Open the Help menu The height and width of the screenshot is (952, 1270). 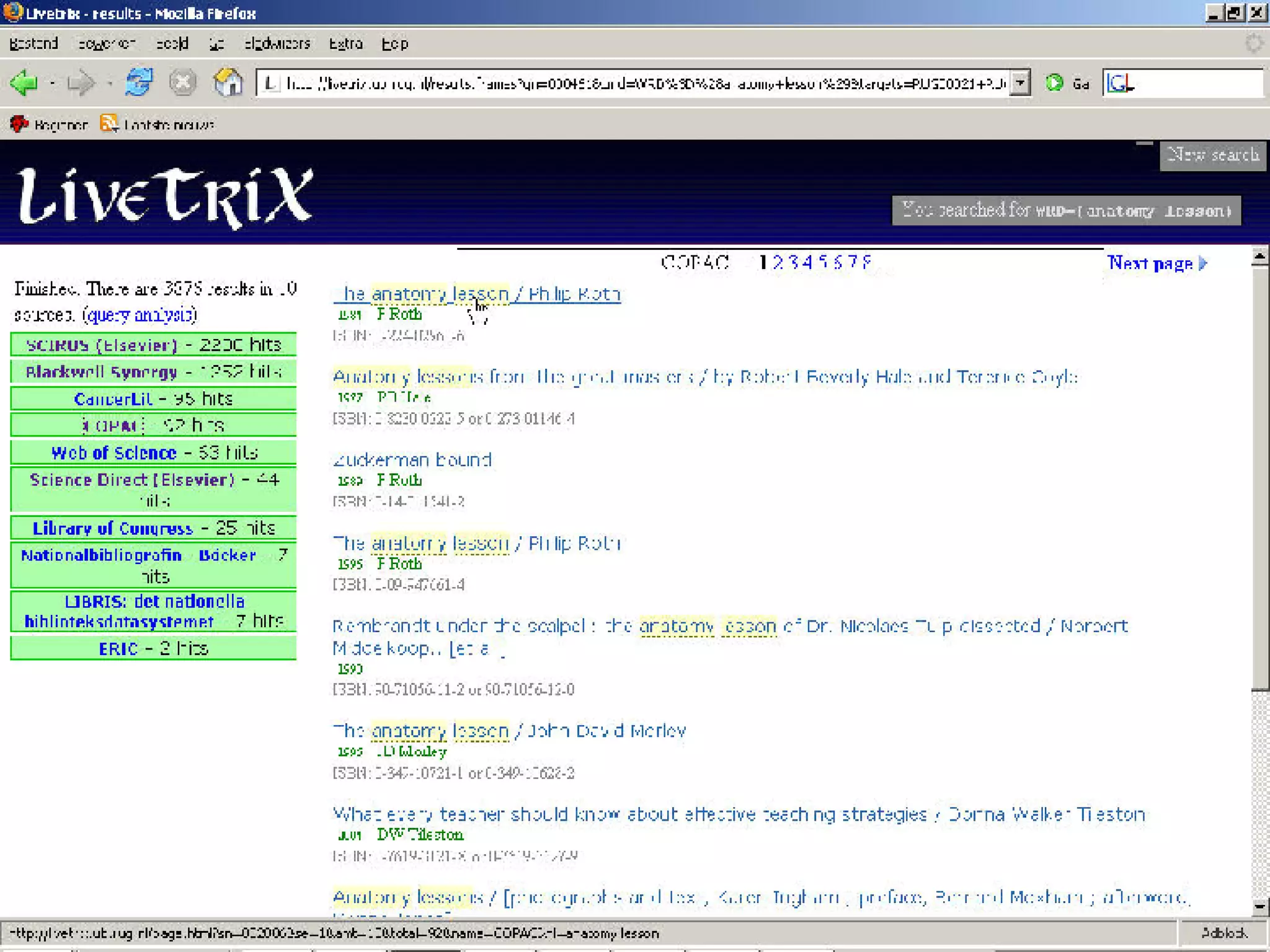pos(394,44)
